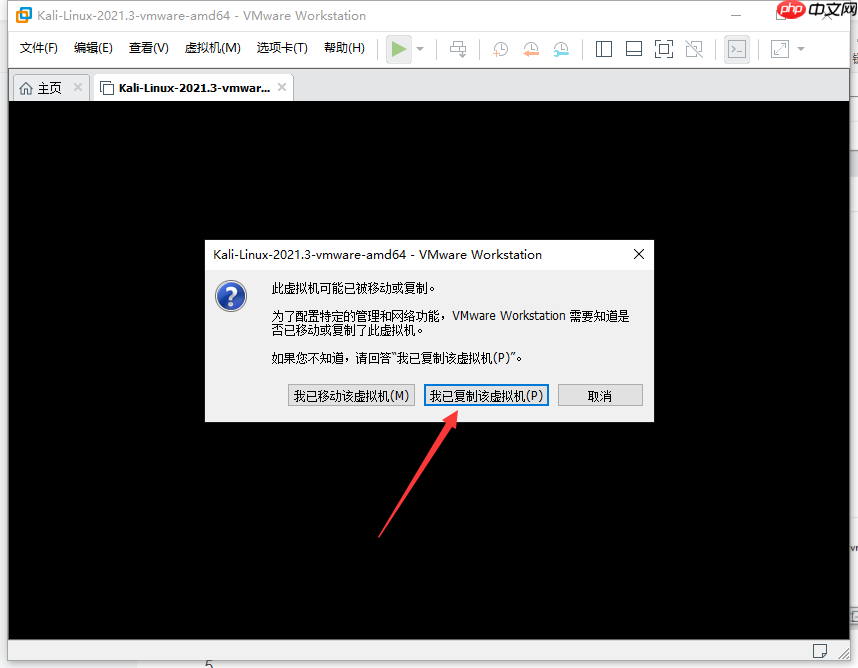This screenshot has height=668, width=858.
Task: Take a snapshot of this virtual machine
Action: (500, 48)
